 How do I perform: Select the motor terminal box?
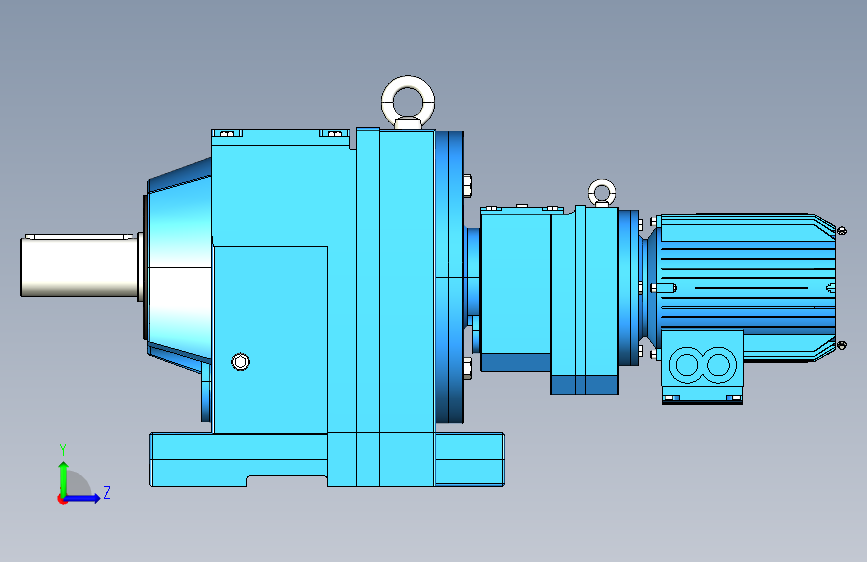point(702,367)
